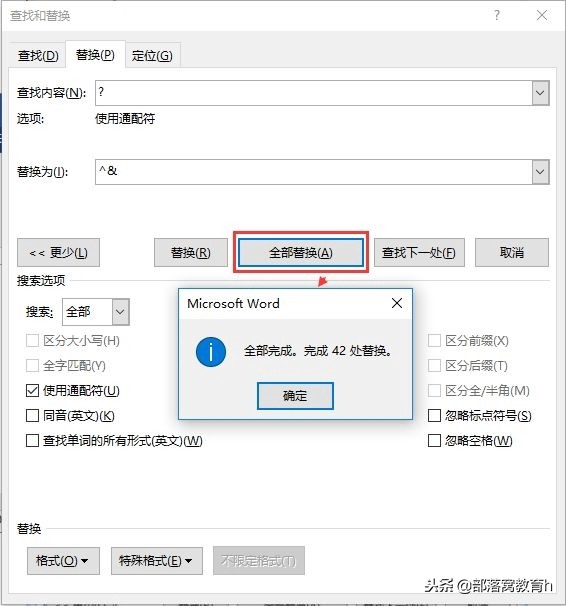Close the Microsoft Word message box
The image size is (566, 606).
(x=397, y=303)
